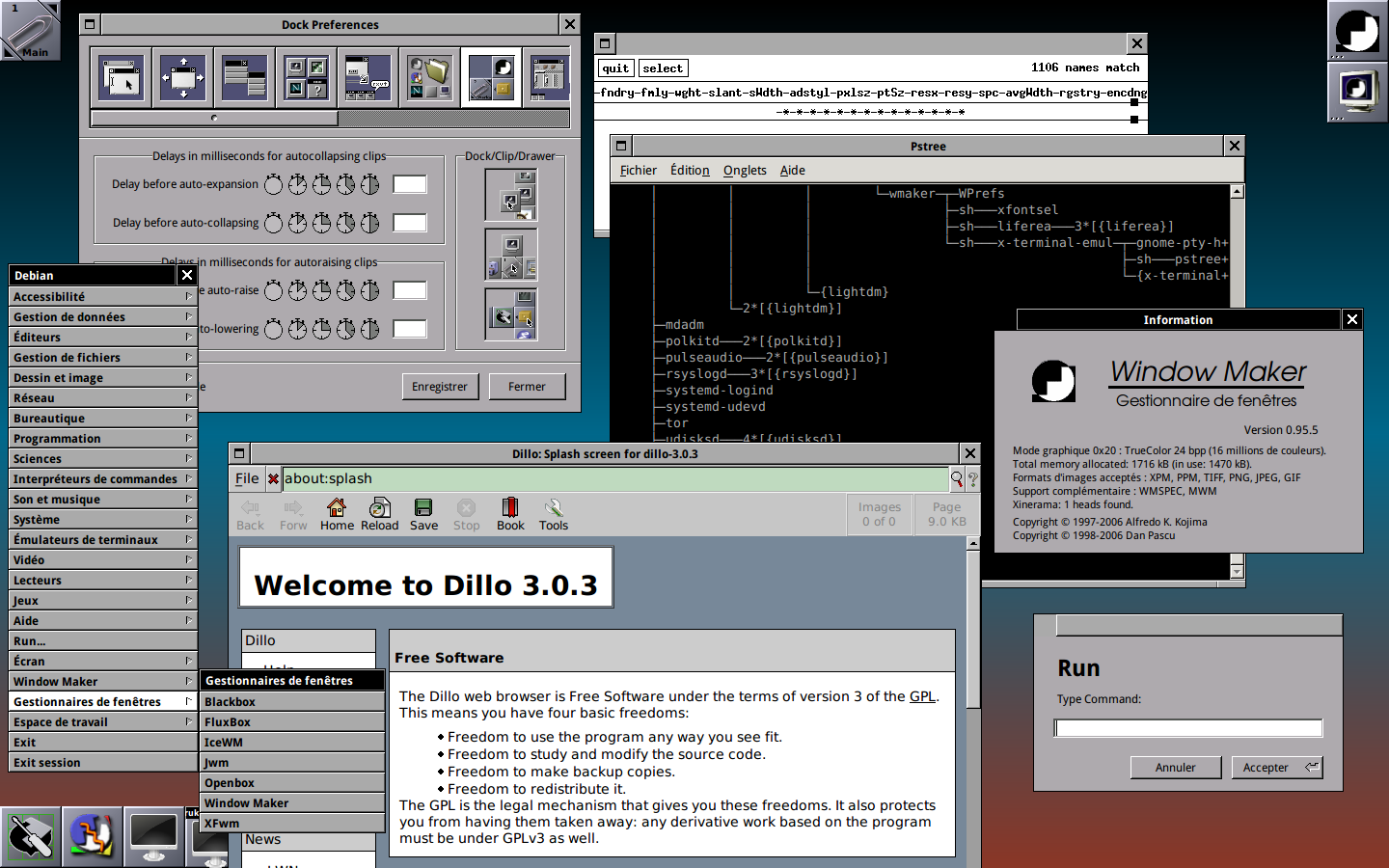Screen dimensions: 1389x868
Task: Click the Back arrow in Dillo
Action: pos(250,514)
